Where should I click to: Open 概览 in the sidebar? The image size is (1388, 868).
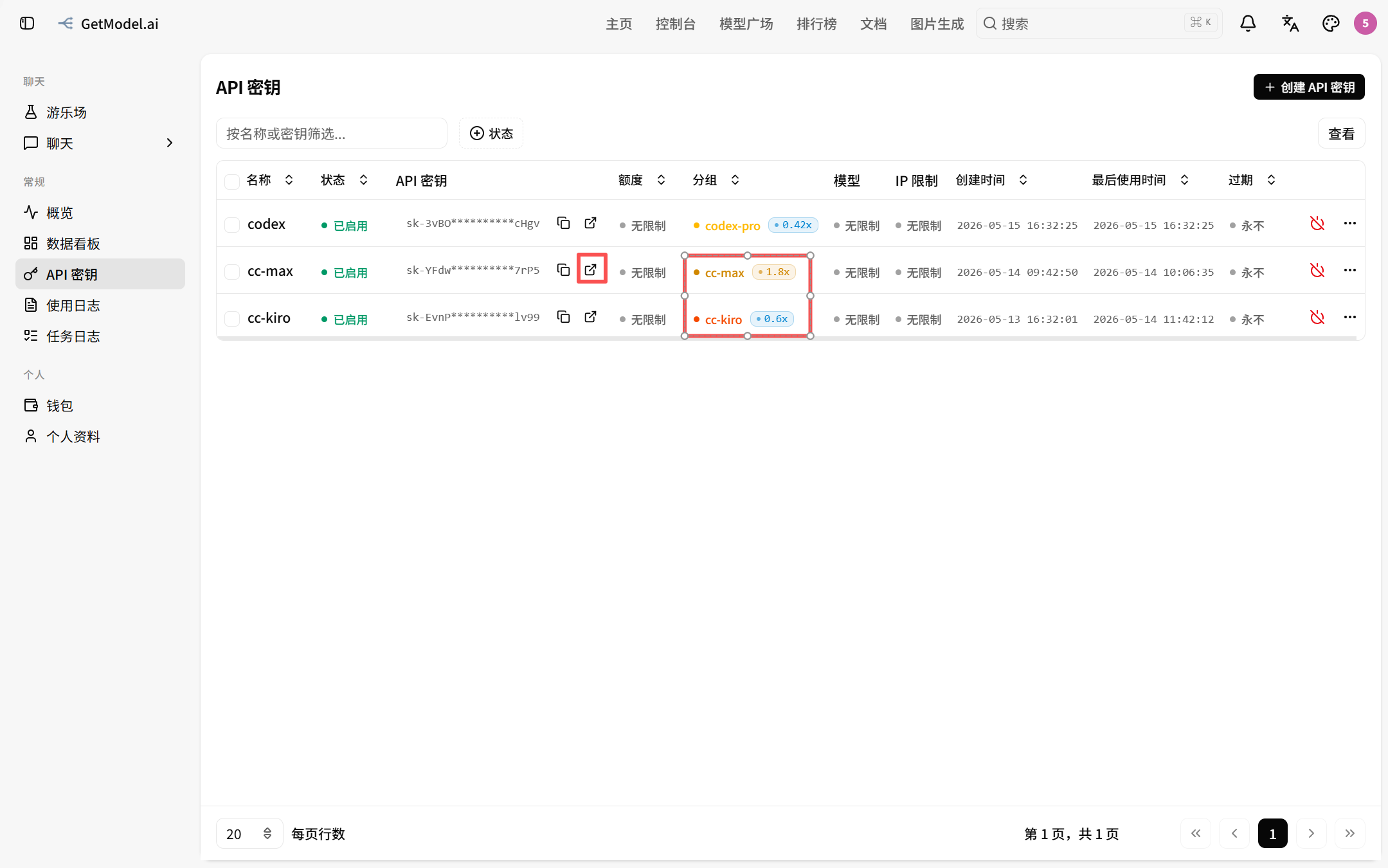(100, 213)
